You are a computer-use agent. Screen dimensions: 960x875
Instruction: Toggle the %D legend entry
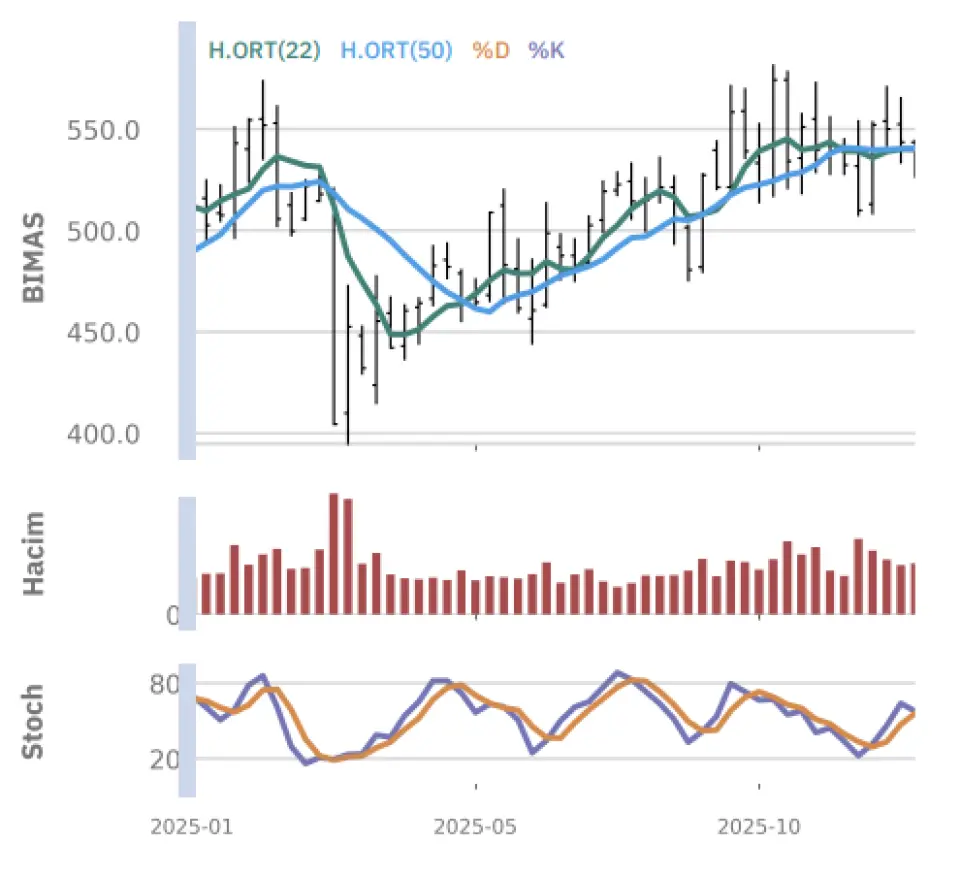click(490, 50)
